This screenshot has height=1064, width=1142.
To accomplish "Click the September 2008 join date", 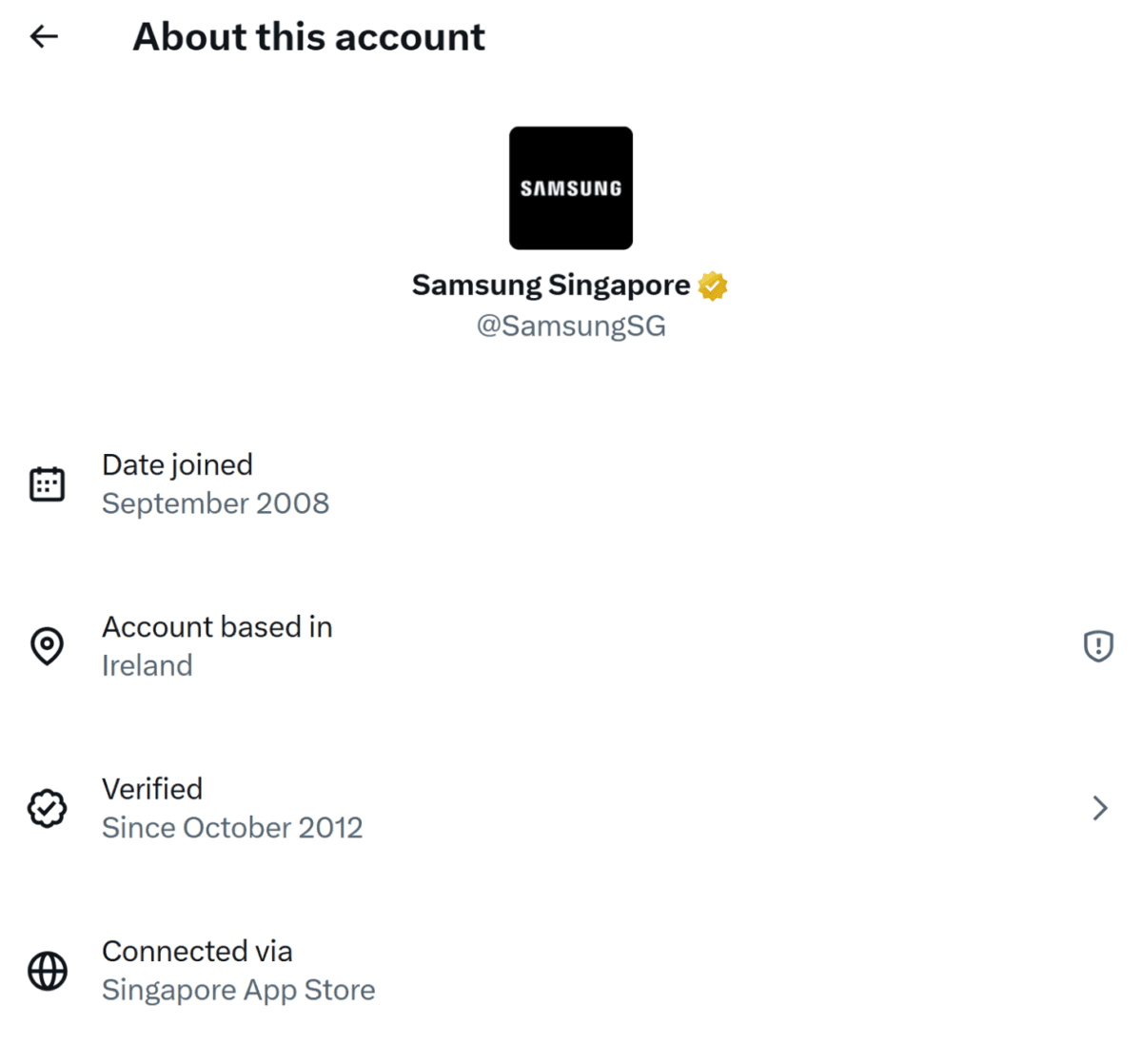I will tap(216, 503).
